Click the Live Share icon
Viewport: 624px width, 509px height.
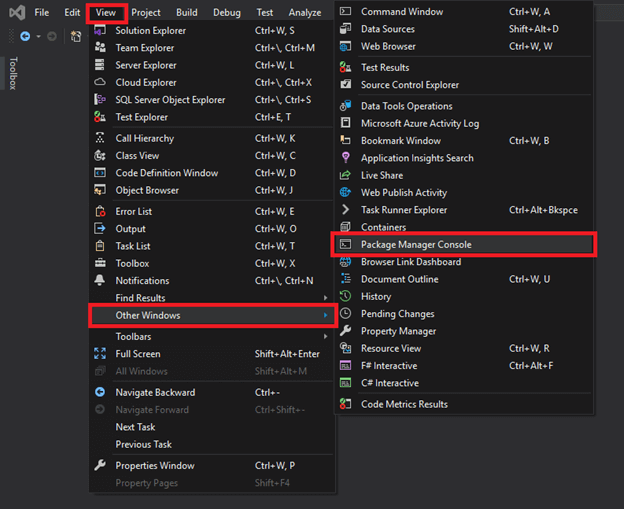tap(345, 175)
